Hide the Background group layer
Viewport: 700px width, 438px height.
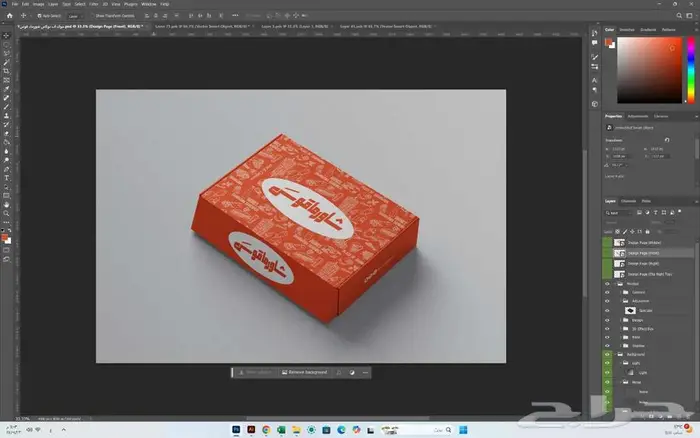pos(607,355)
